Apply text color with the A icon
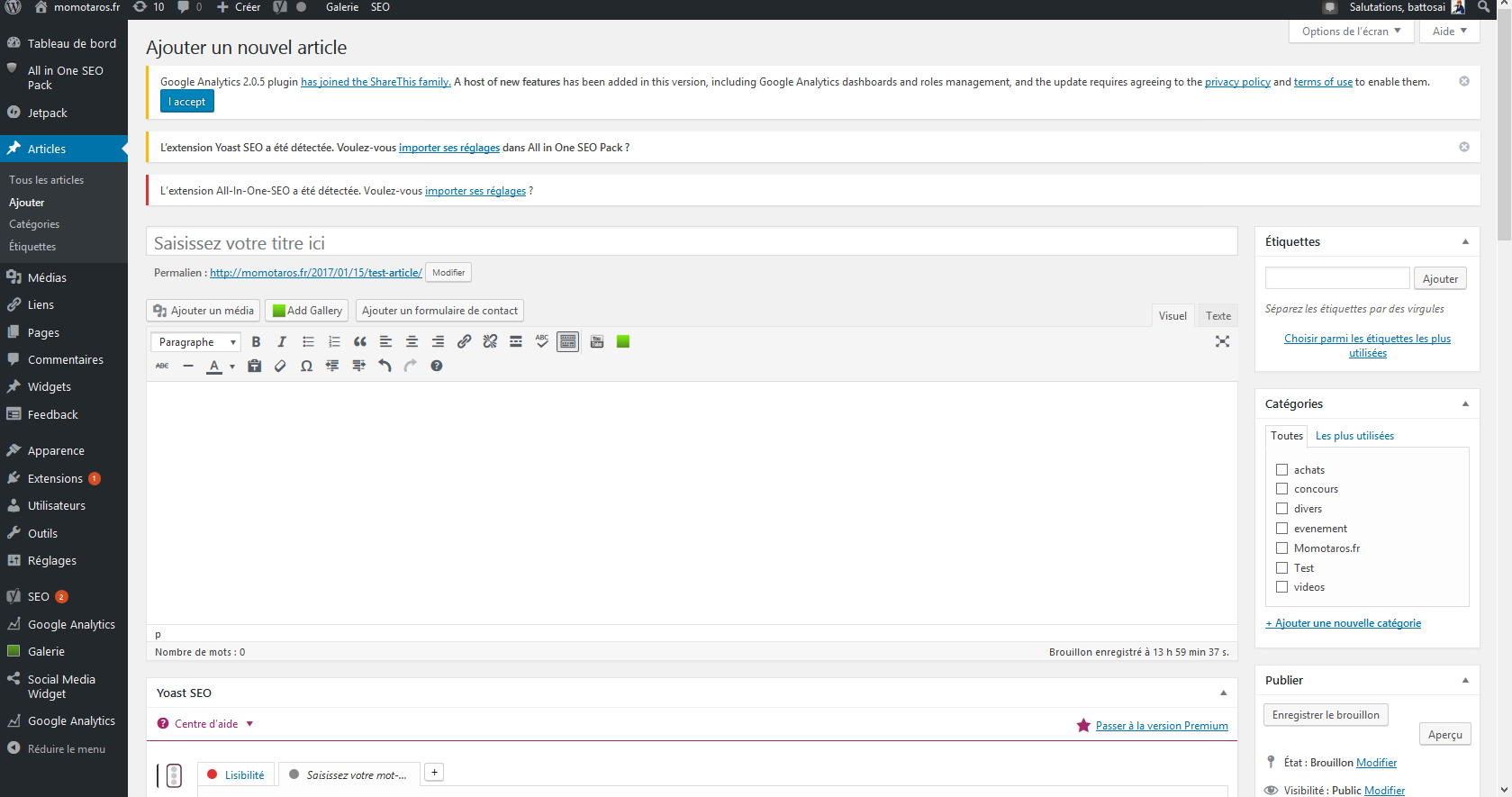 214,367
